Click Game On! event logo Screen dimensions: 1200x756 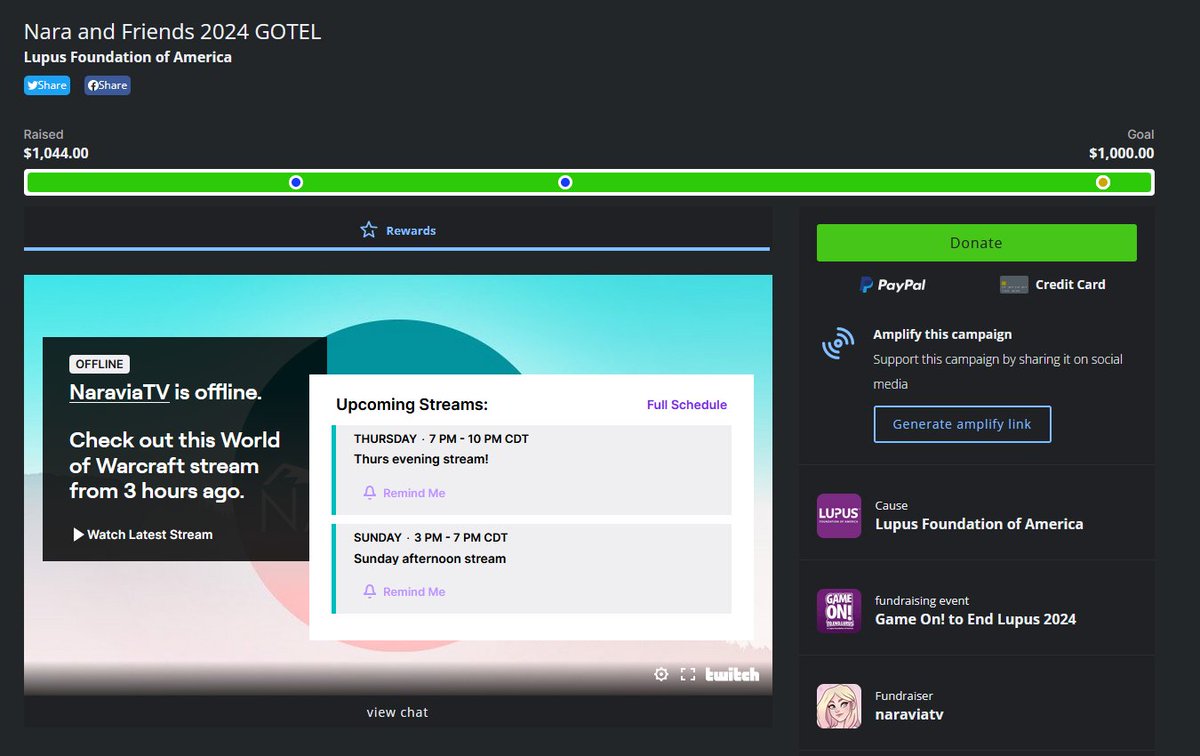839,611
